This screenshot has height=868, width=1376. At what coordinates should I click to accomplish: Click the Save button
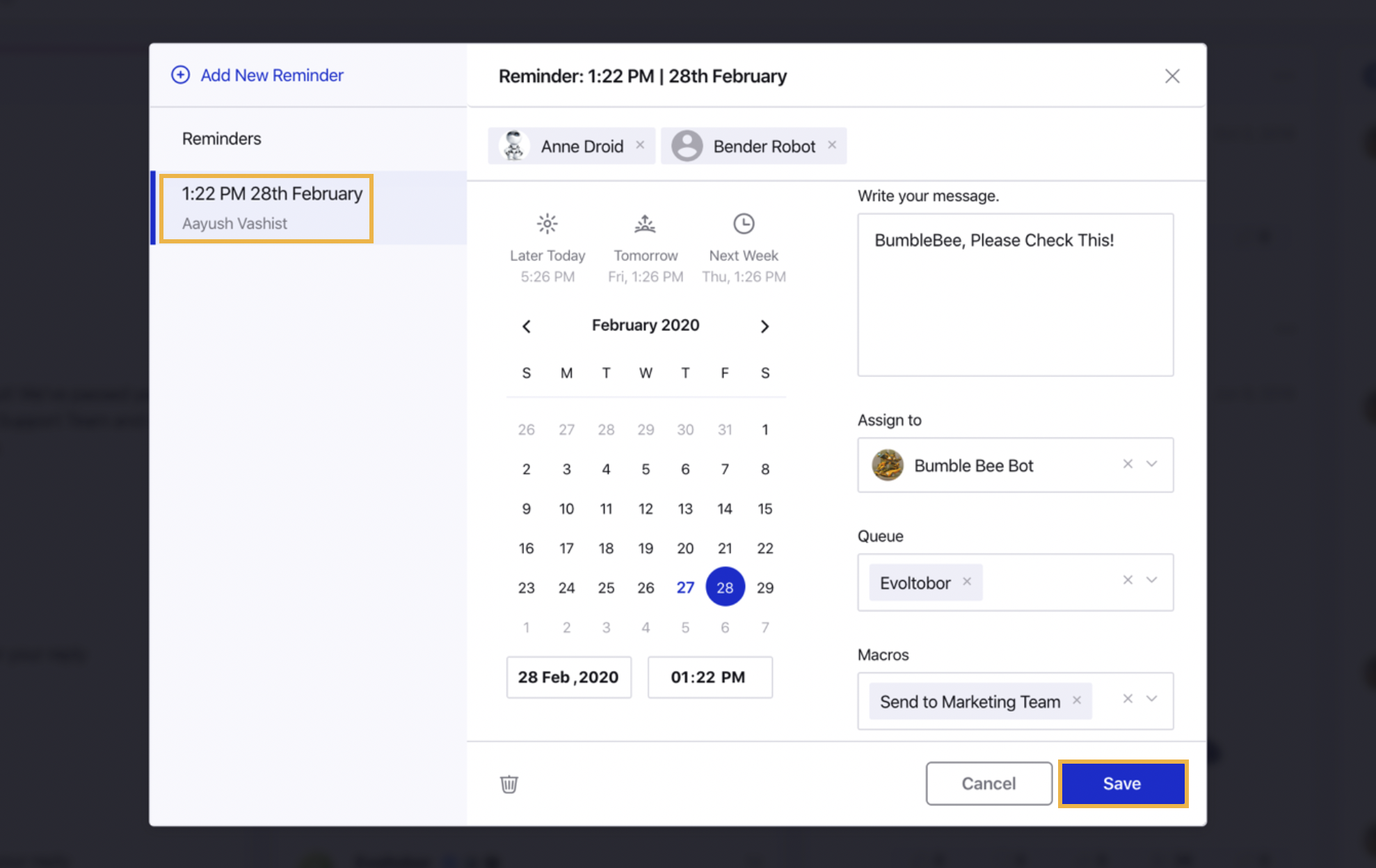[1122, 783]
